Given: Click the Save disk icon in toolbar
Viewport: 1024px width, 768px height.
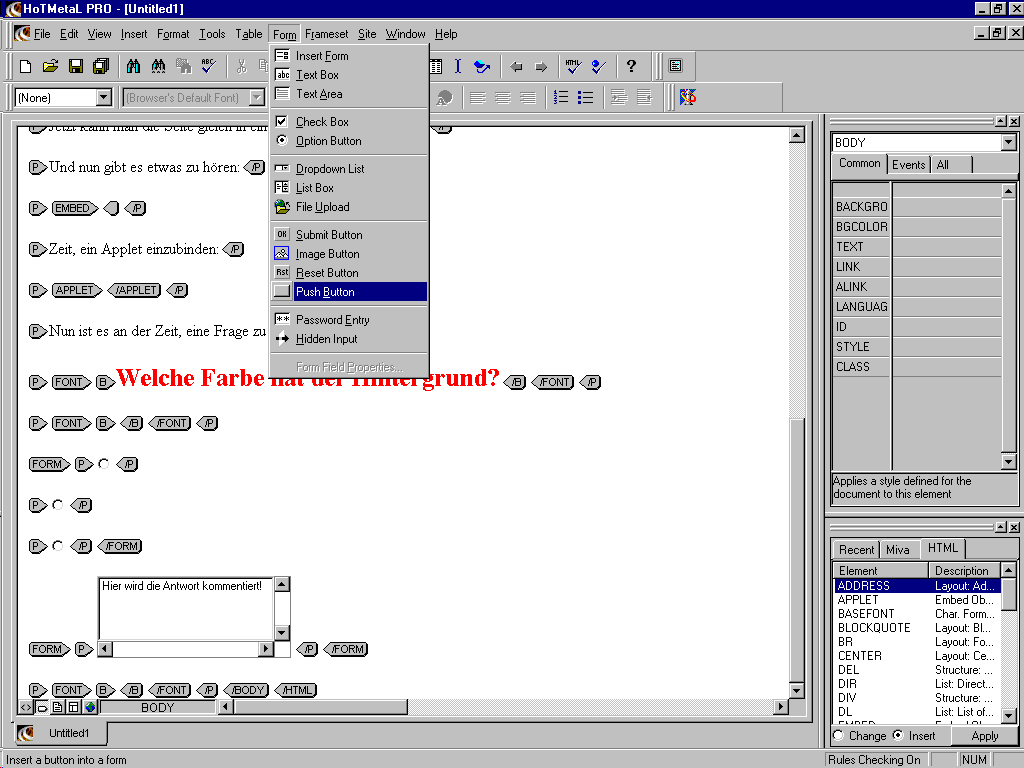Looking at the screenshot, I should [76, 67].
